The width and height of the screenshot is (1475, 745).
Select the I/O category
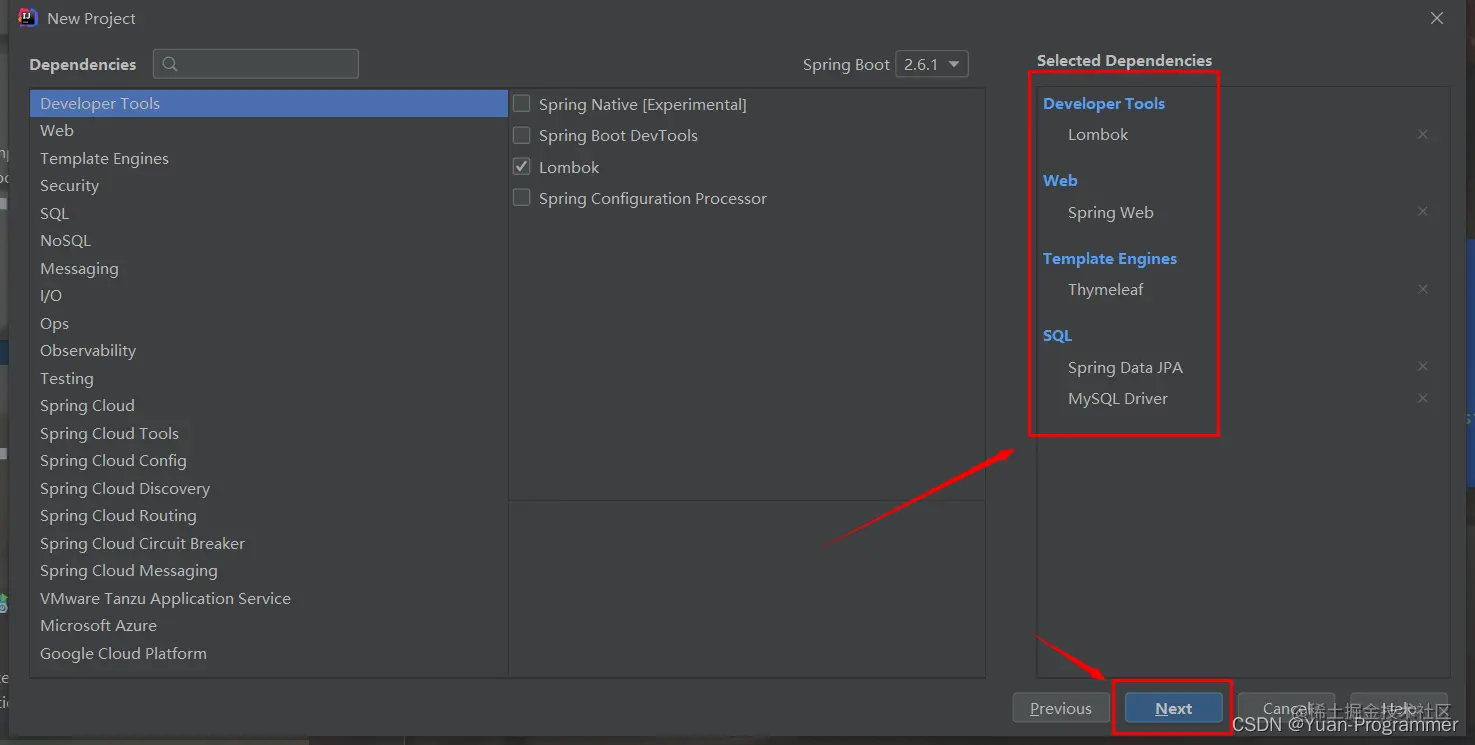269,296
